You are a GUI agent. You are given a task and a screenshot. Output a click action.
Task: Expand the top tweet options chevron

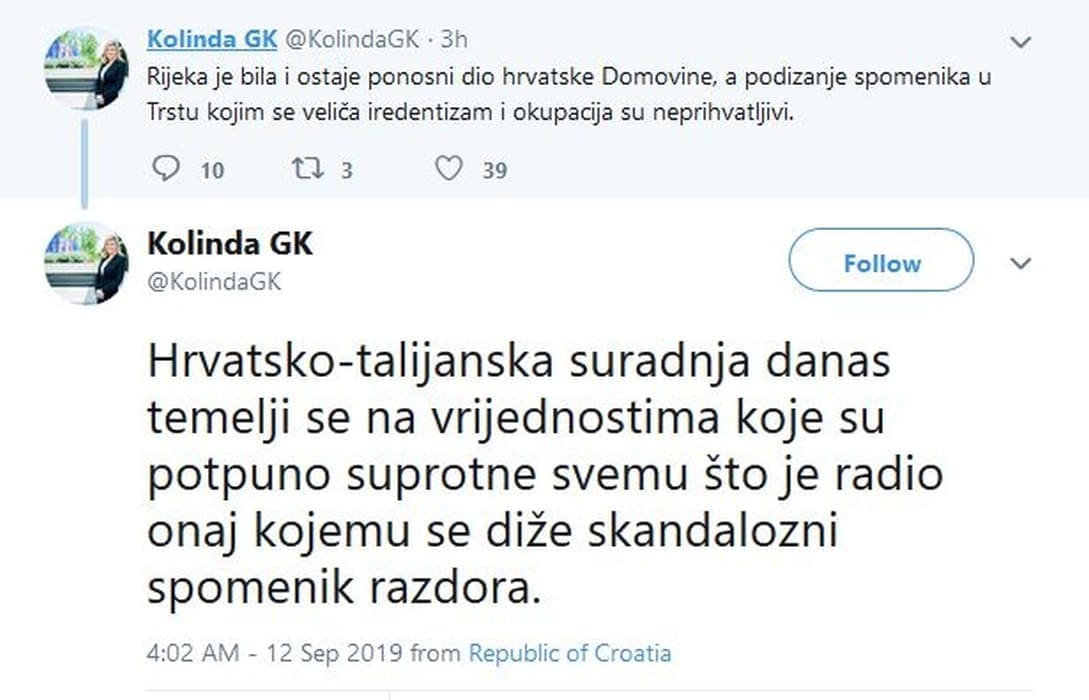[1021, 43]
